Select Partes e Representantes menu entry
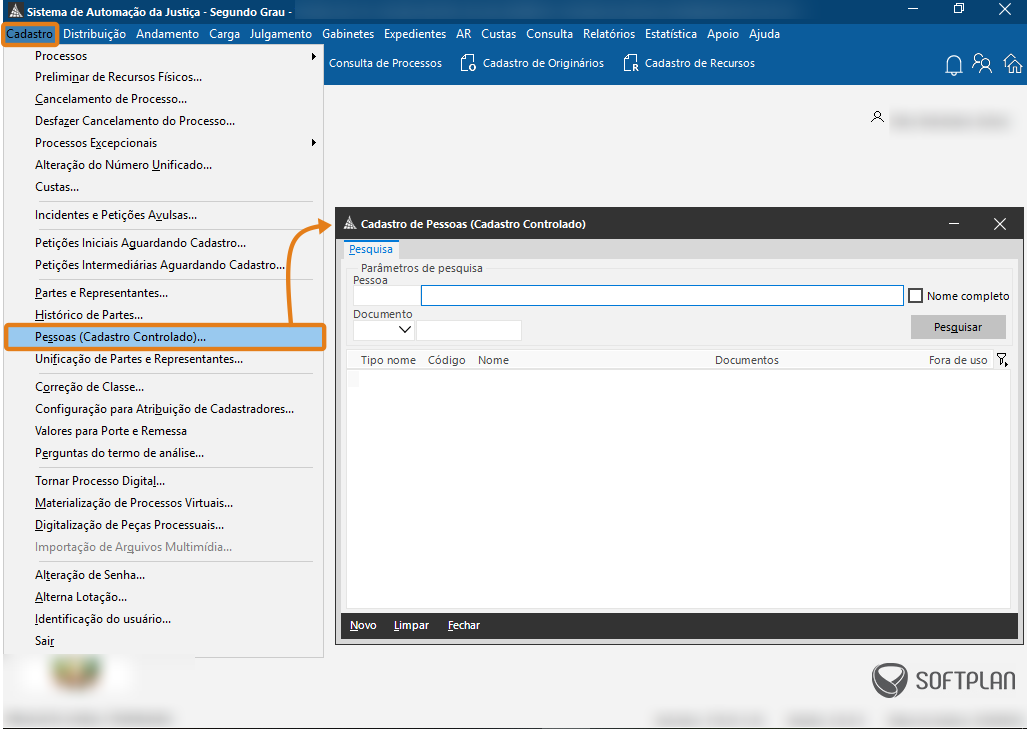The width and height of the screenshot is (1027, 729). pos(102,293)
